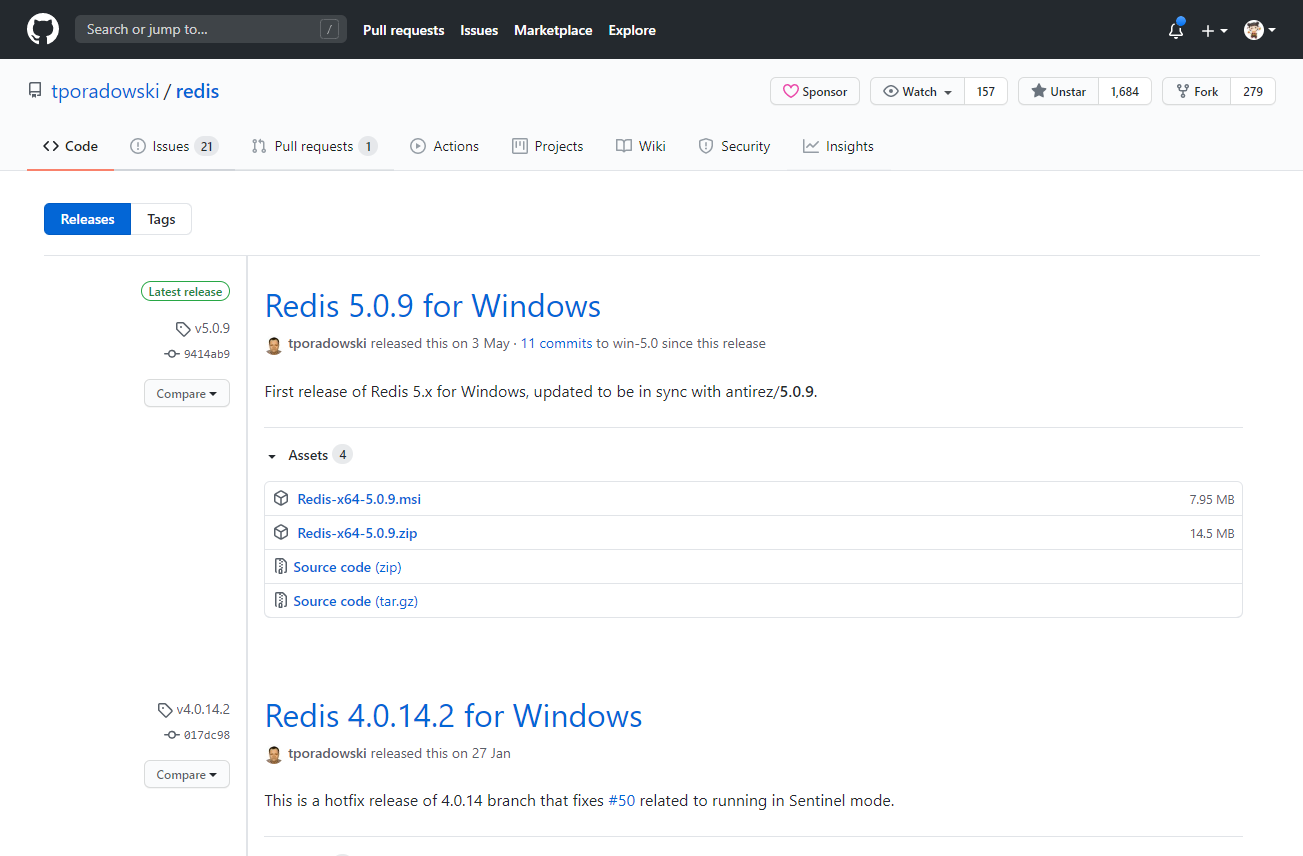The height and width of the screenshot is (856, 1303).
Task: Open the v4.0.14.2 tag link
Action: coord(194,709)
